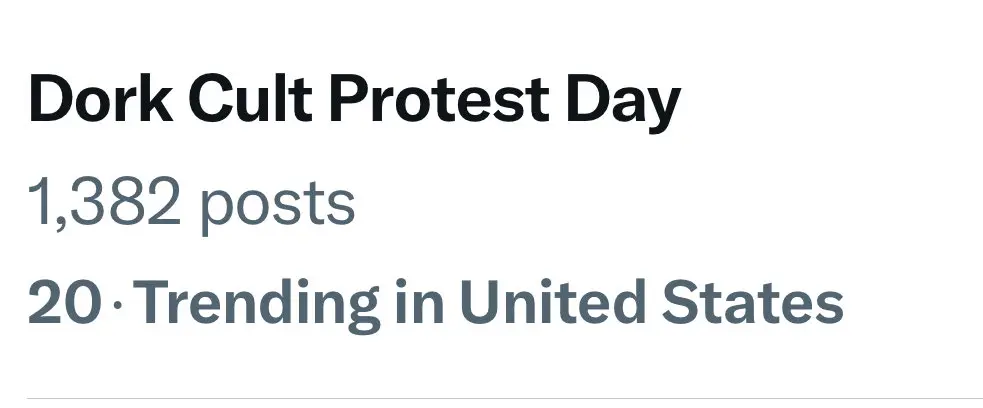Click the word States in the subtitle

tap(763, 303)
